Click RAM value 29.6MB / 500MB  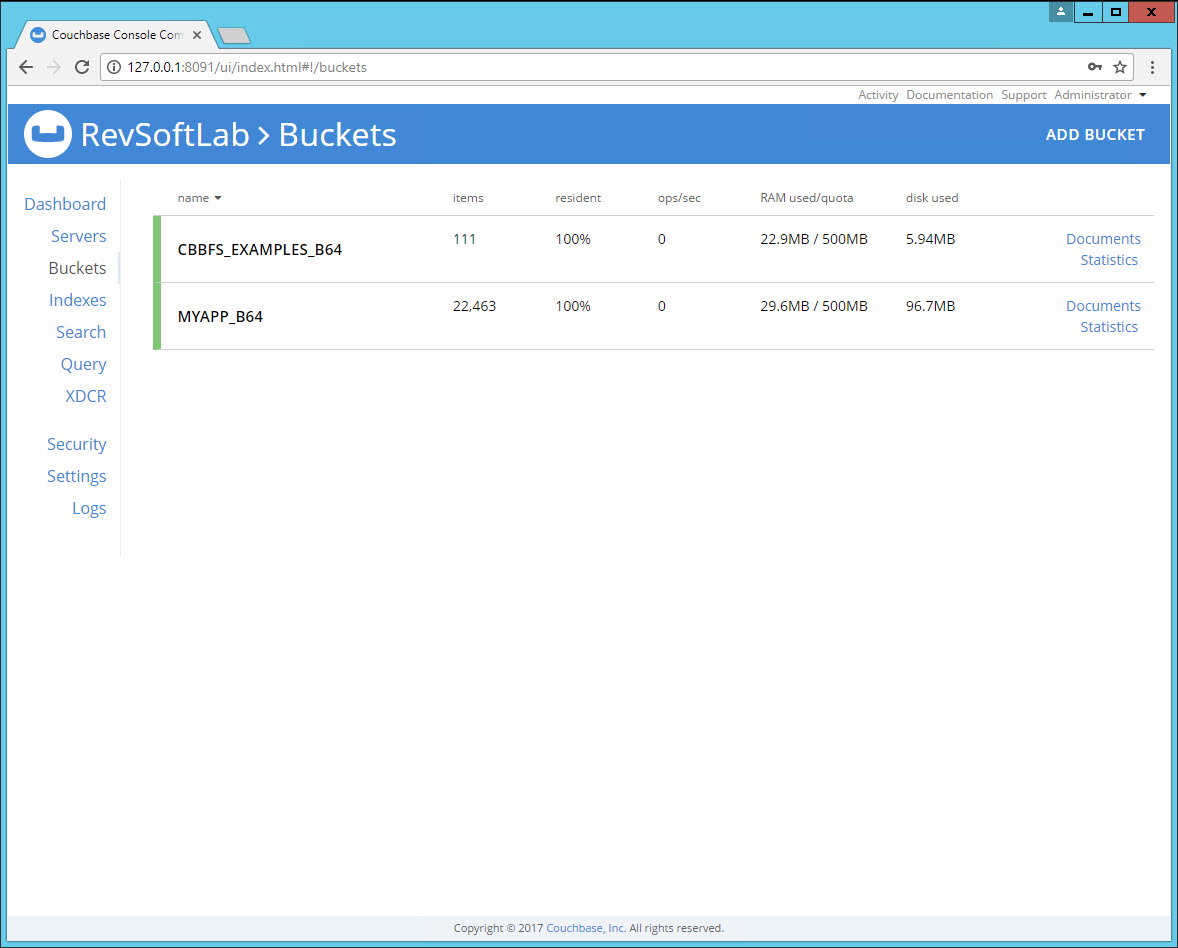tap(814, 306)
